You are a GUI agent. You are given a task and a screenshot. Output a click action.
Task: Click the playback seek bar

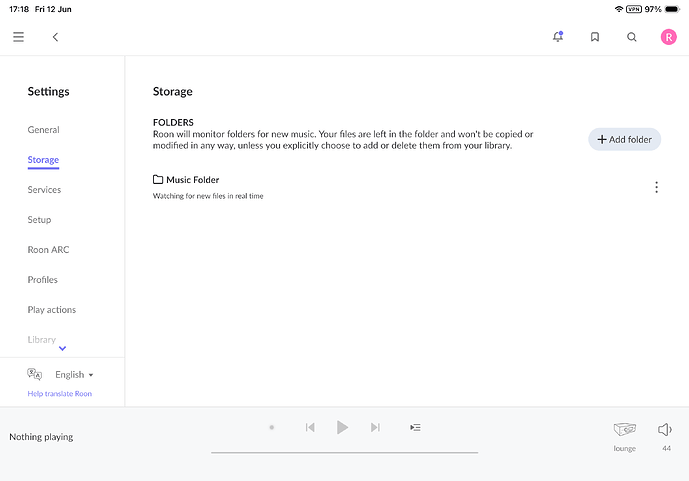point(344,452)
